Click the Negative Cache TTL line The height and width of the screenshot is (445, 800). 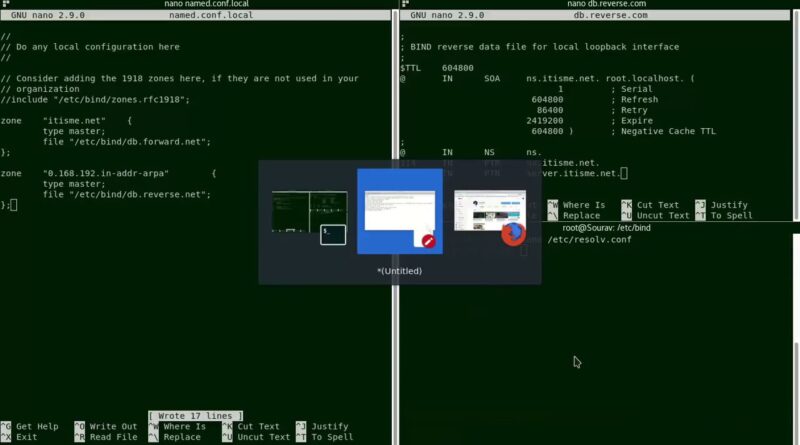[623, 131]
